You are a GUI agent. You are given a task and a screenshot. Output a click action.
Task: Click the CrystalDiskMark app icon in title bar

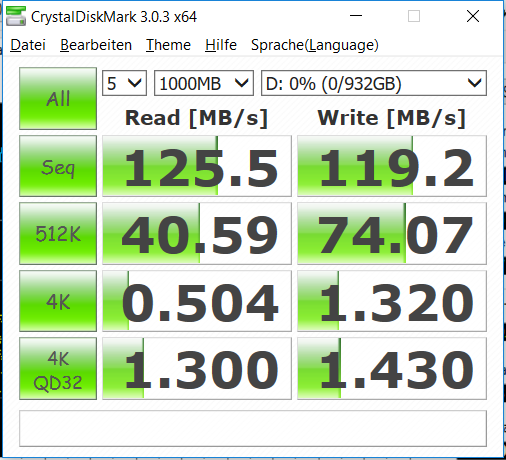tap(16, 16)
